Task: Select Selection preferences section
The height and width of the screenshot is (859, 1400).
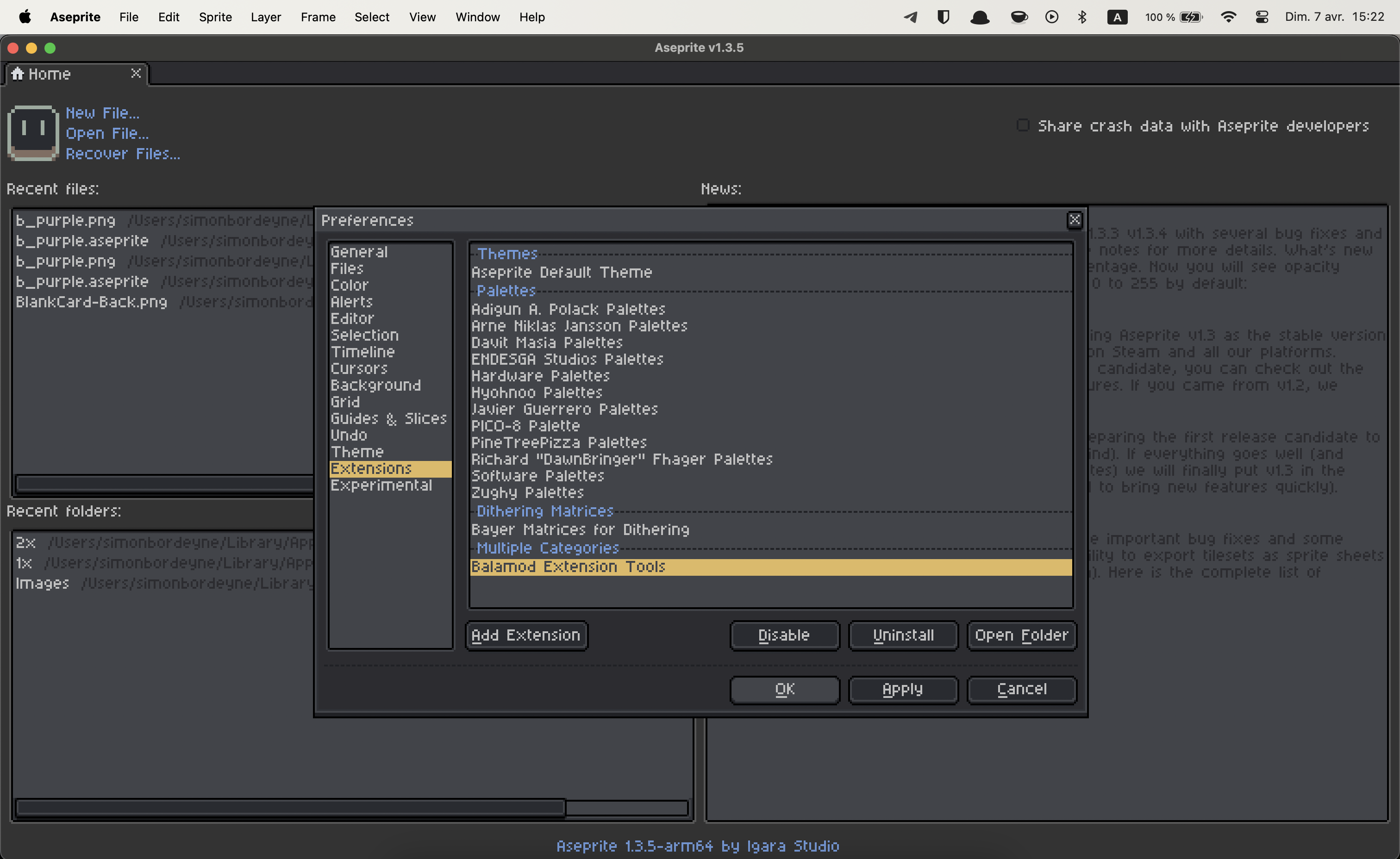Action: 390,335
